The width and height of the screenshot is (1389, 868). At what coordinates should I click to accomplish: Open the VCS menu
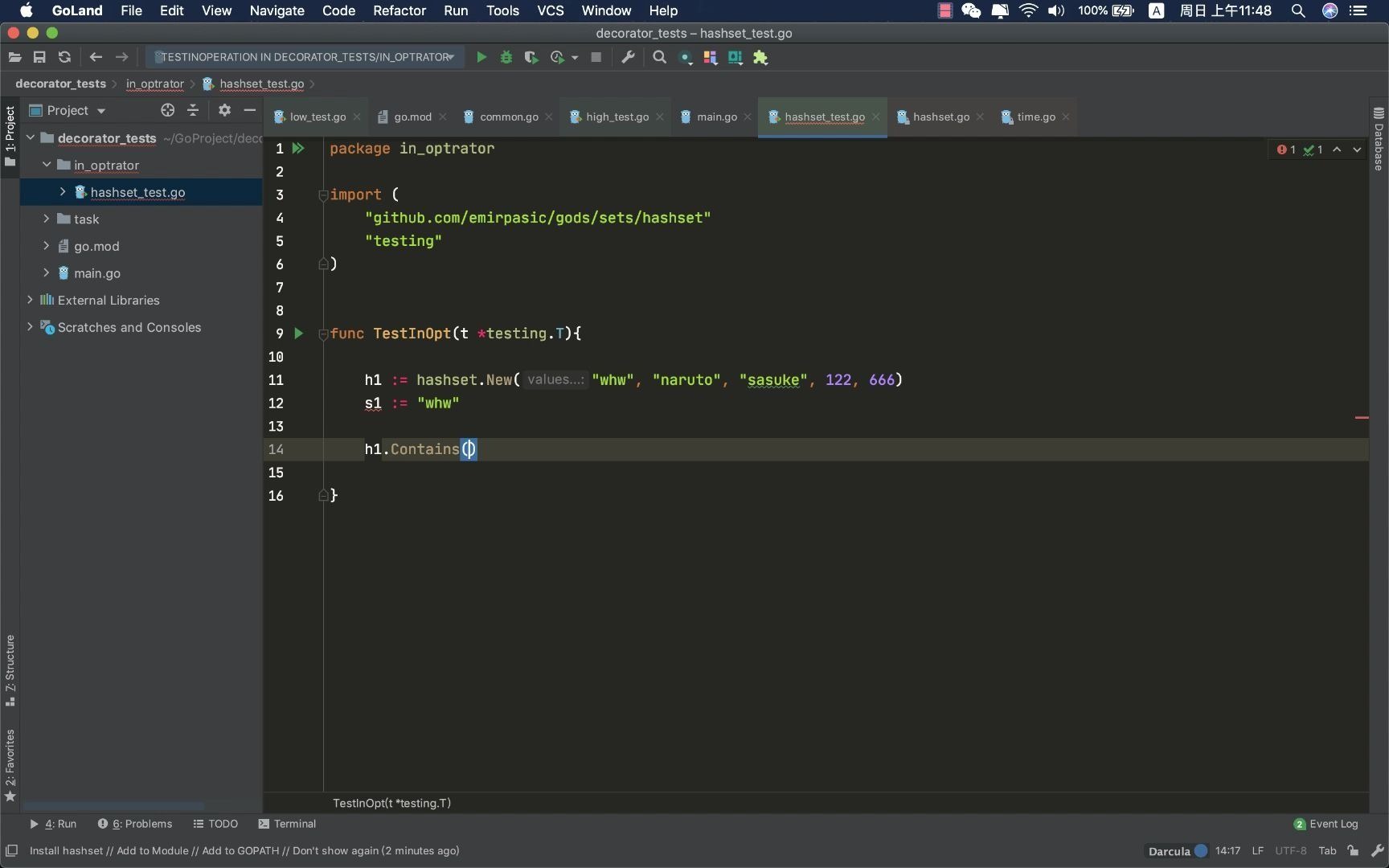[x=551, y=10]
